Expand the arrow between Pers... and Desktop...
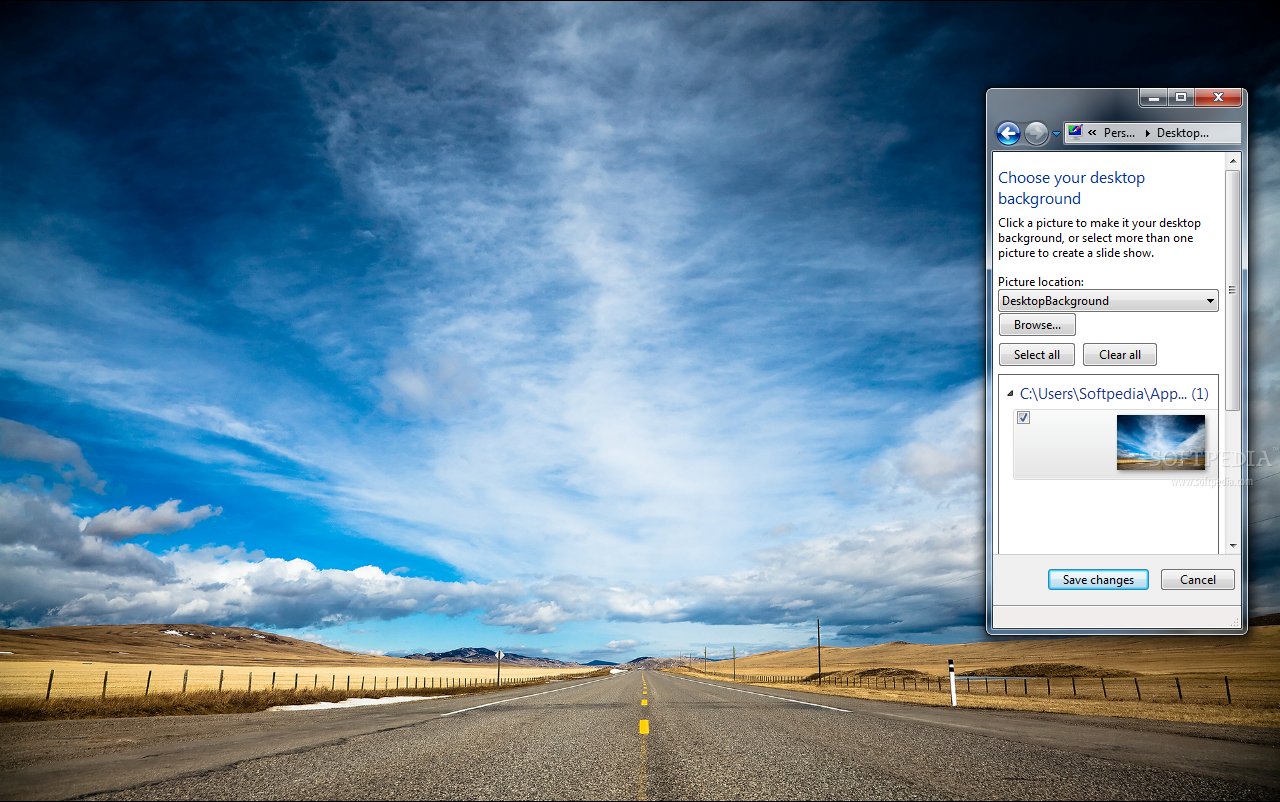This screenshot has width=1280, height=802. point(1147,133)
